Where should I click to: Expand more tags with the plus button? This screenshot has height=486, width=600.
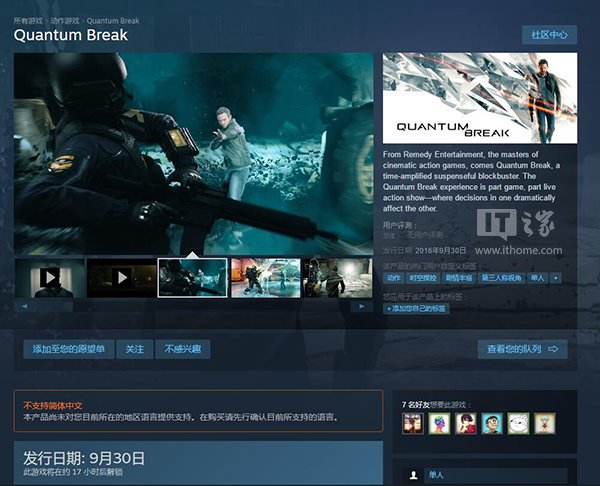pyautogui.click(x=556, y=278)
